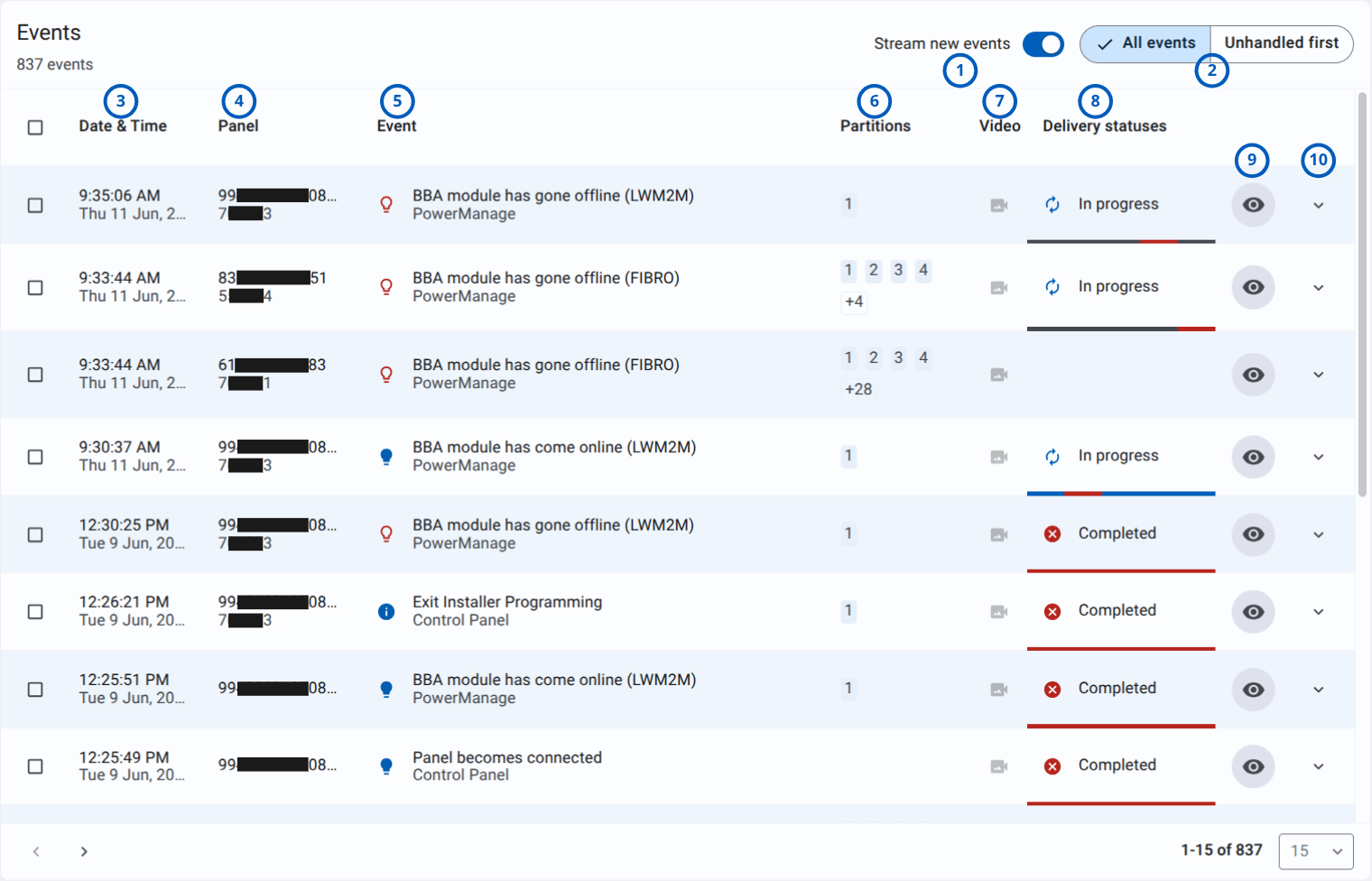Viewport: 1372px width, 881px height.
Task: Open the rows-per-page dropdown showing 15
Action: (1316, 851)
